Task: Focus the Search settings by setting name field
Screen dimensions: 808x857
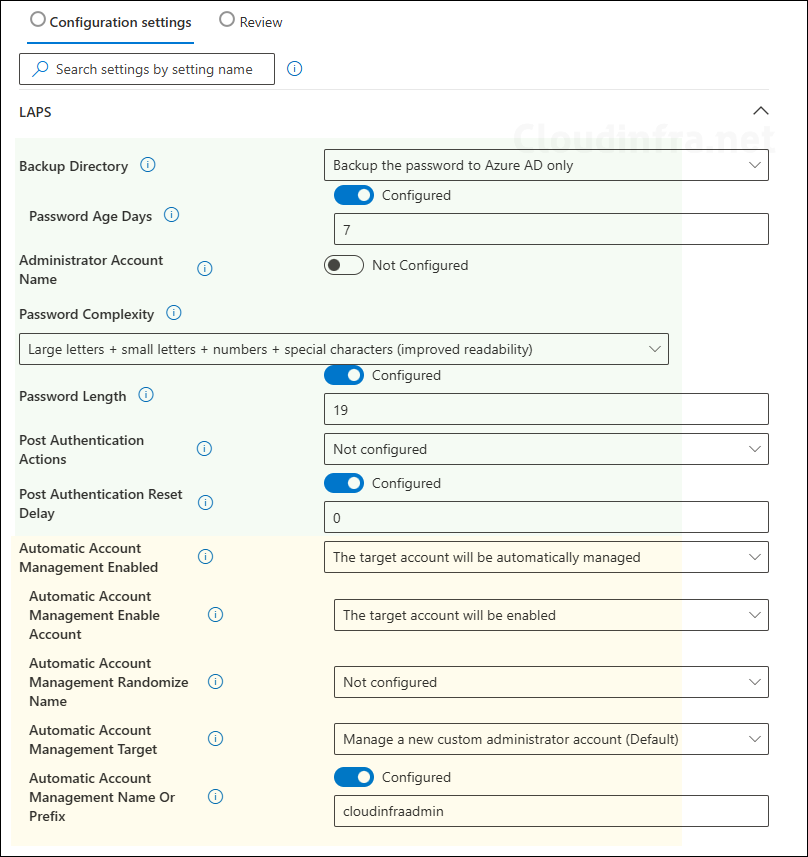Action: click(x=147, y=69)
